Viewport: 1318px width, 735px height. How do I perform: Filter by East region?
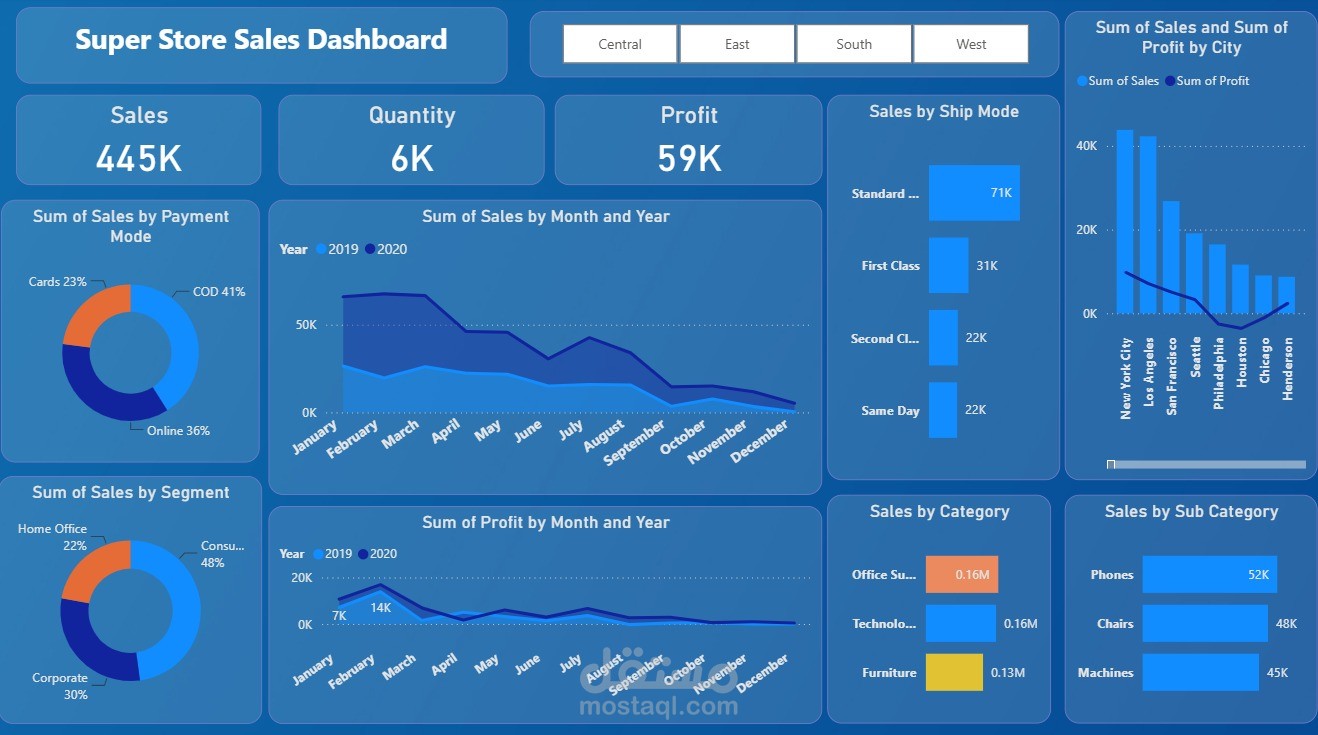click(x=737, y=44)
